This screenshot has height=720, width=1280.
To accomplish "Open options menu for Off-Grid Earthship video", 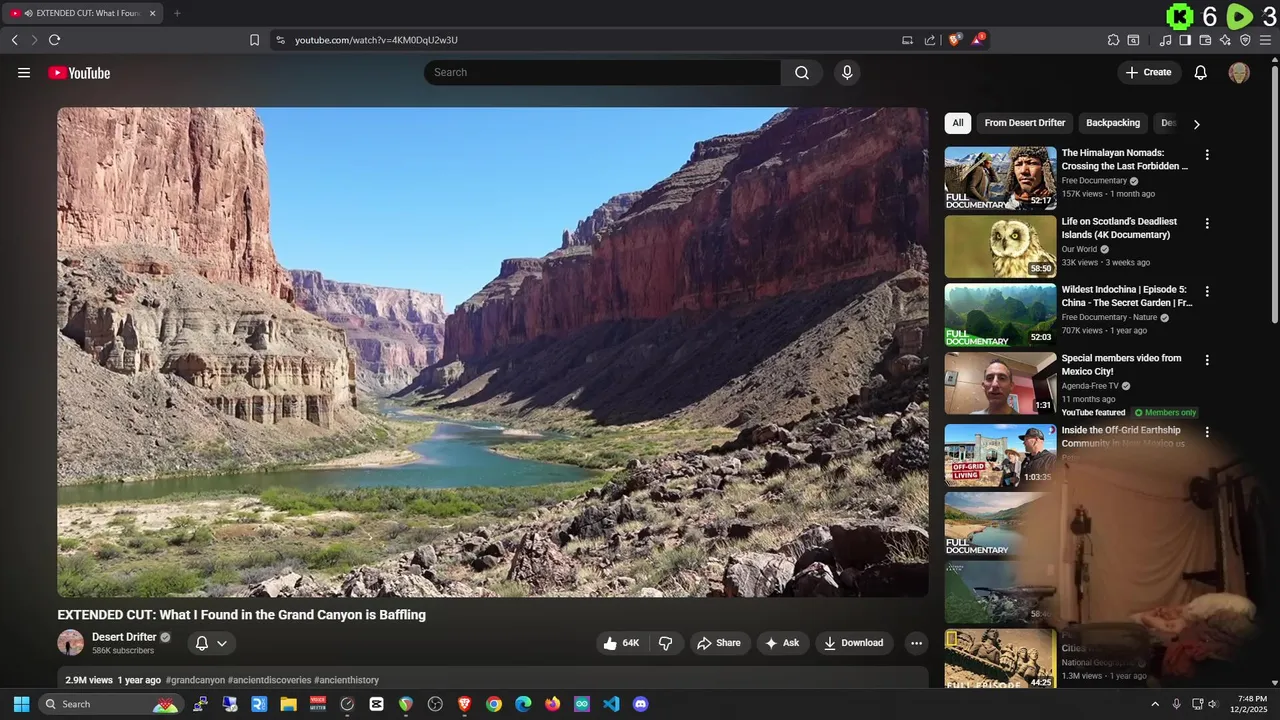I will tap(1207, 432).
